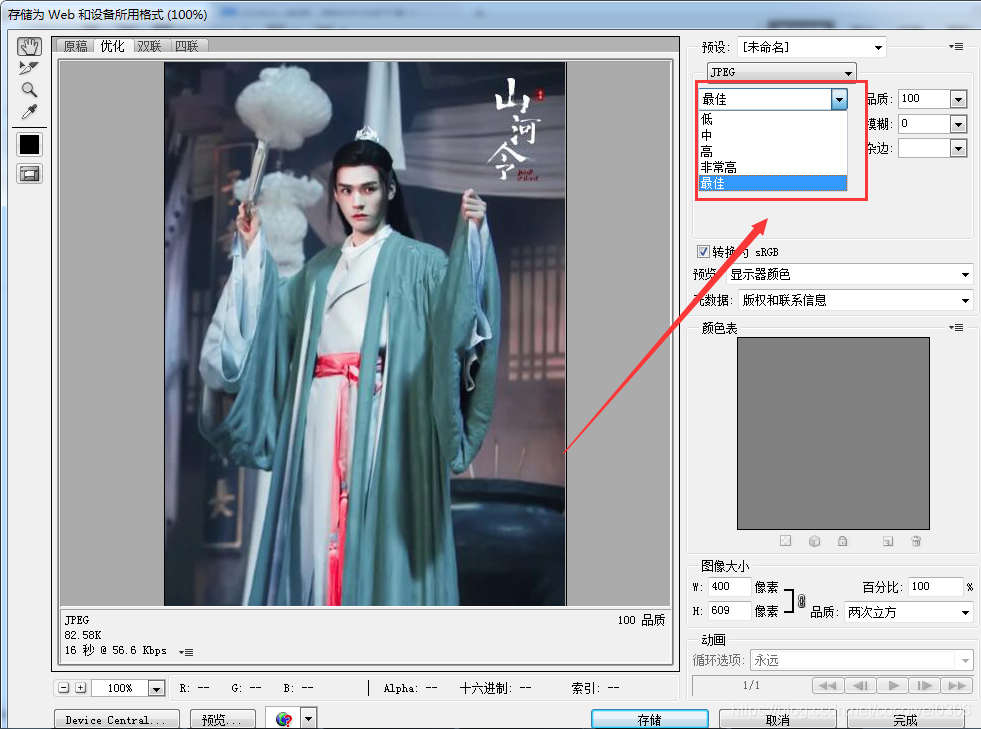Click the 完成 done button
Screen dimensions: 981x729
(905, 720)
